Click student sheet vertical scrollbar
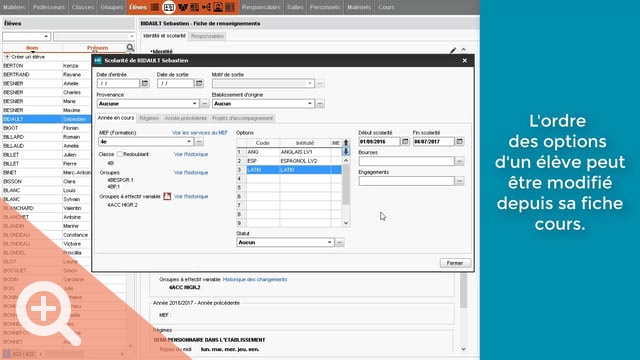The height and width of the screenshot is (360, 640). click(464, 291)
